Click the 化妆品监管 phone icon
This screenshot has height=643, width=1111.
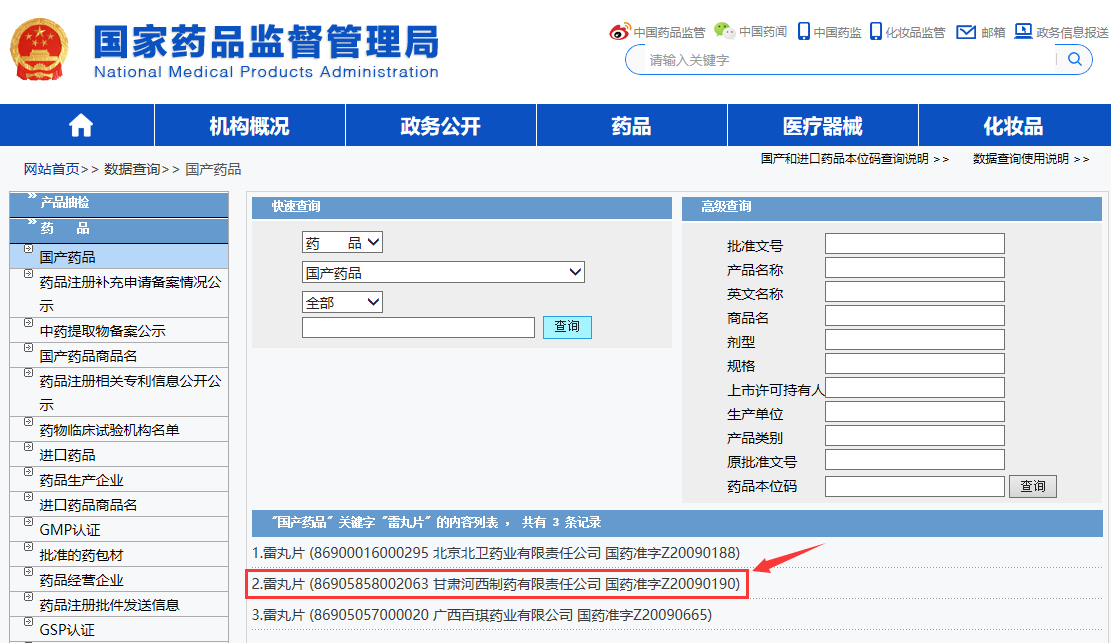875,32
